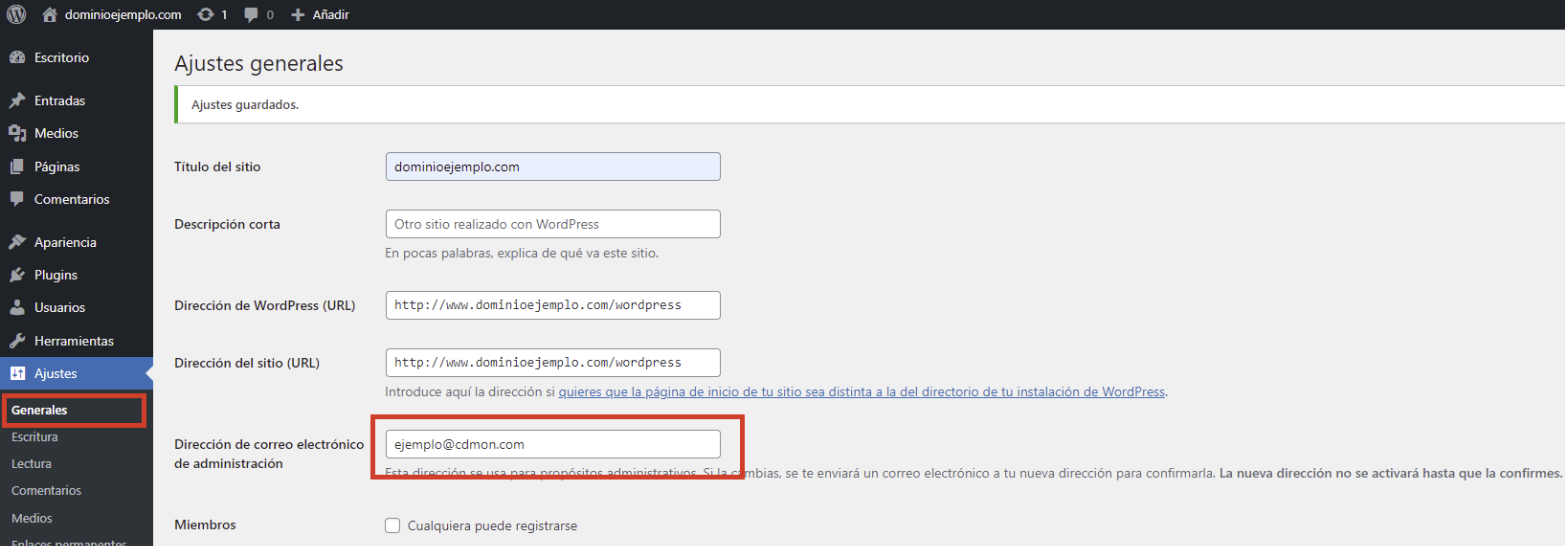This screenshot has width=1565, height=546.
Task: Click the Comentarios speech bubble icon
Action: pyautogui.click(x=17, y=199)
